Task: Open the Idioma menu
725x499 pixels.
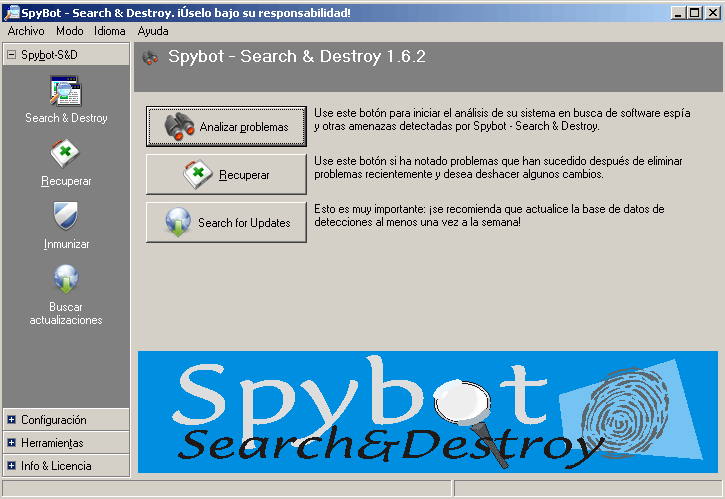Action: pyautogui.click(x=110, y=31)
